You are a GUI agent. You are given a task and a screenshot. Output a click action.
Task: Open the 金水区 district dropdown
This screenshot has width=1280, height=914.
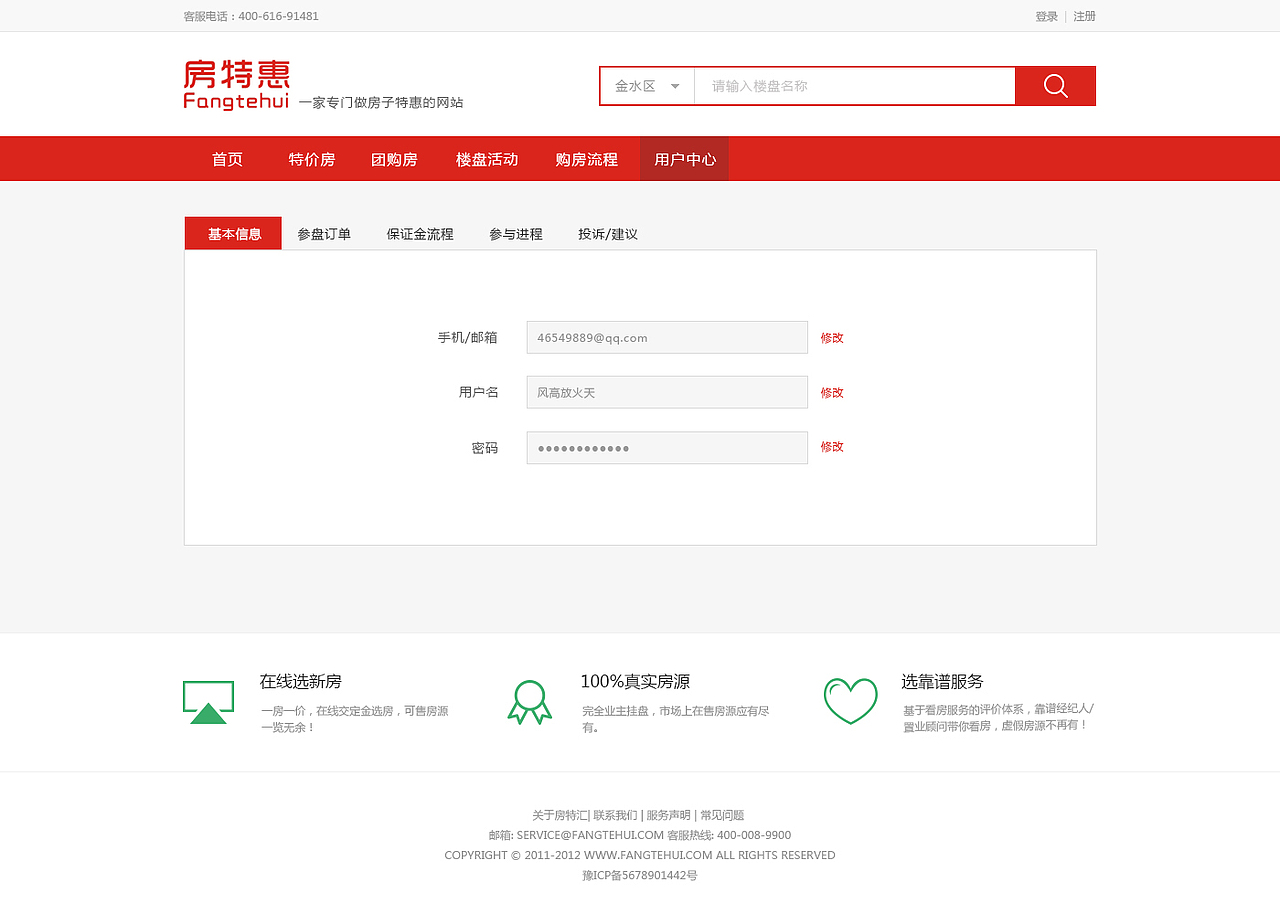point(645,86)
